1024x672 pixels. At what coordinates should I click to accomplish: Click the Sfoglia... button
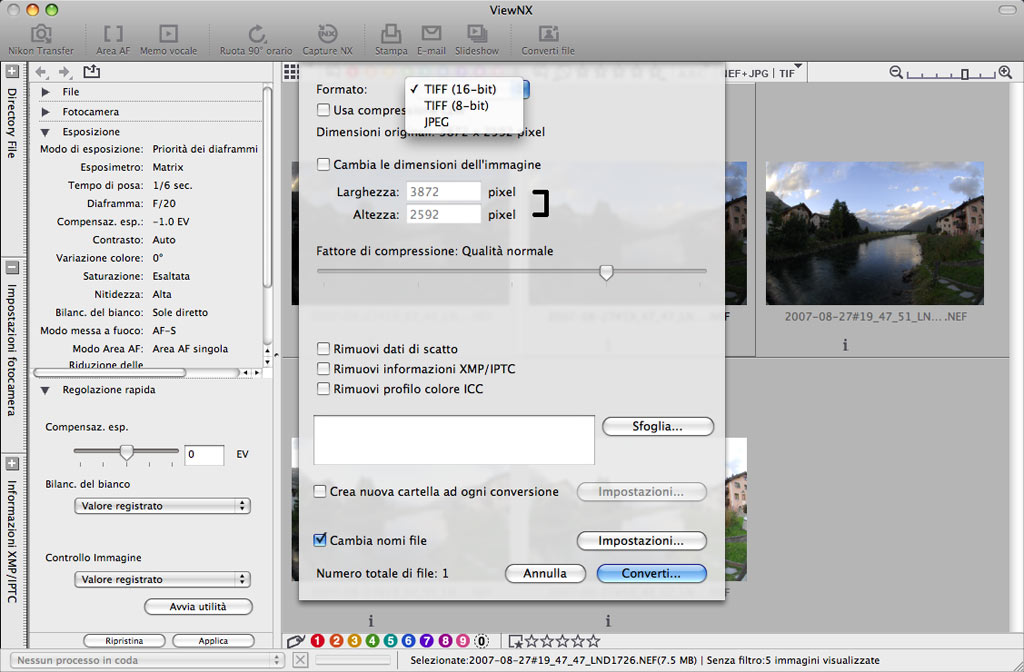point(658,426)
